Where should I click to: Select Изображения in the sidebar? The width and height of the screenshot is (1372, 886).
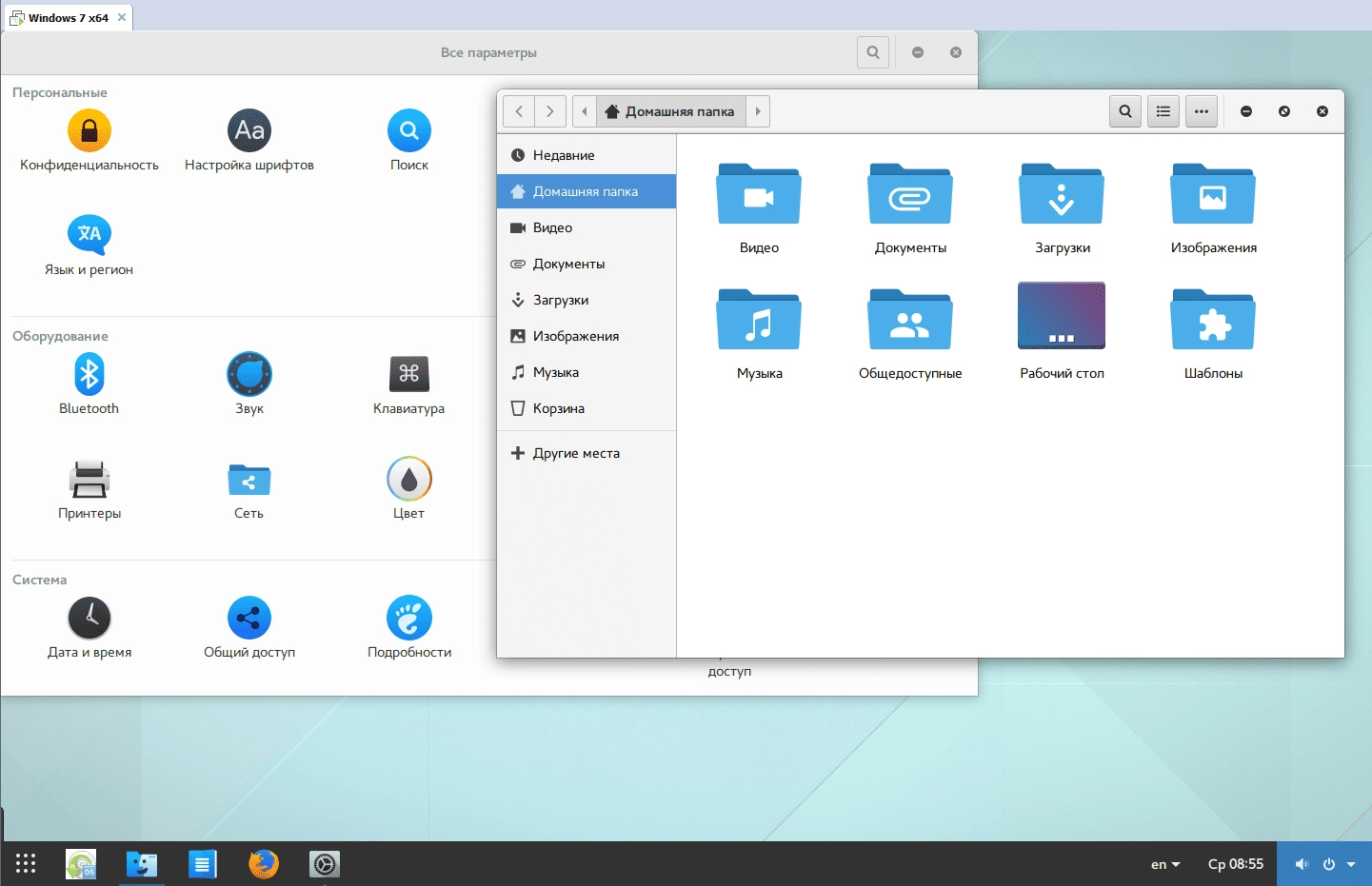tap(587, 336)
